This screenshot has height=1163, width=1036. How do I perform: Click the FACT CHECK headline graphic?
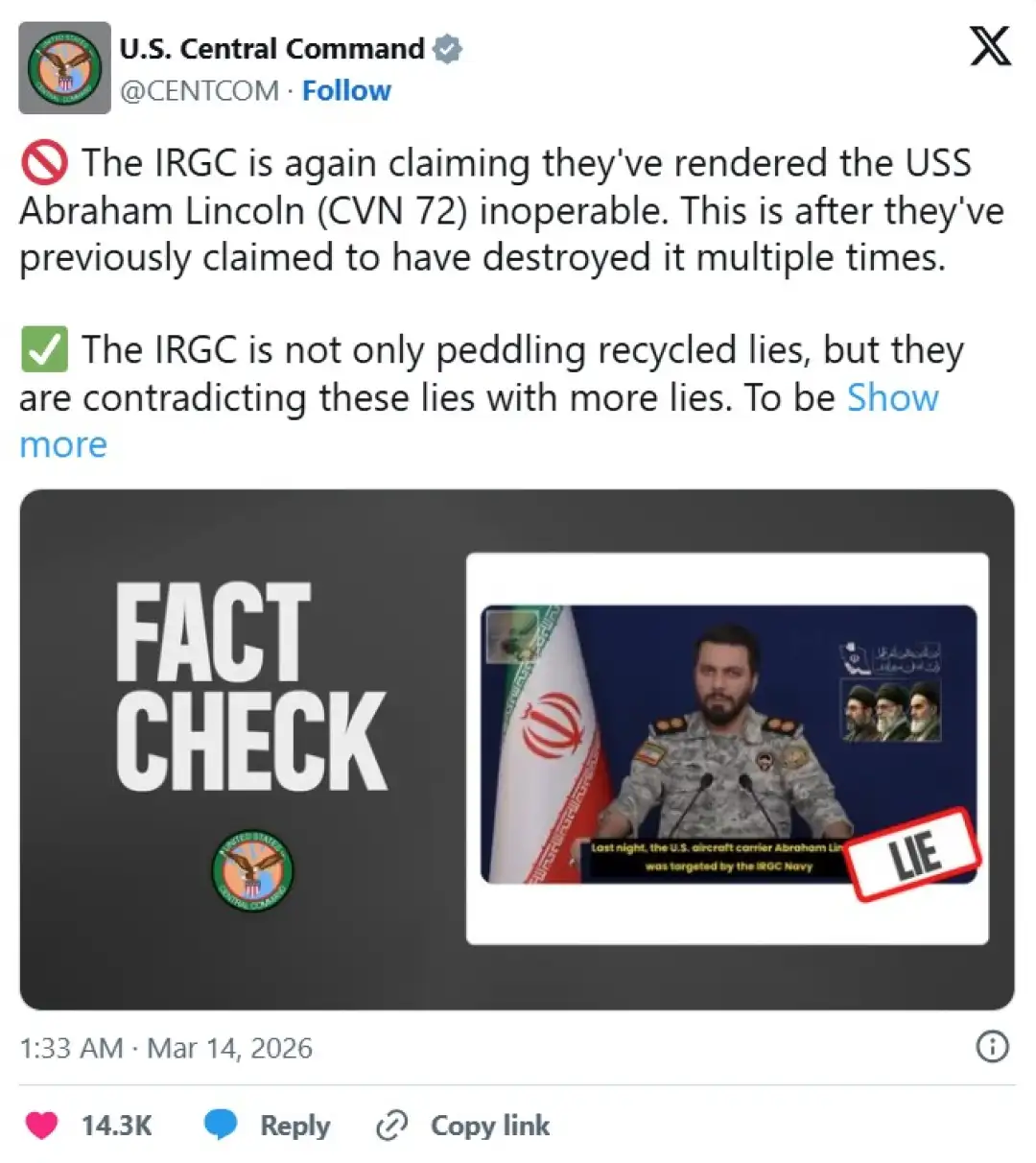pyautogui.click(x=251, y=686)
